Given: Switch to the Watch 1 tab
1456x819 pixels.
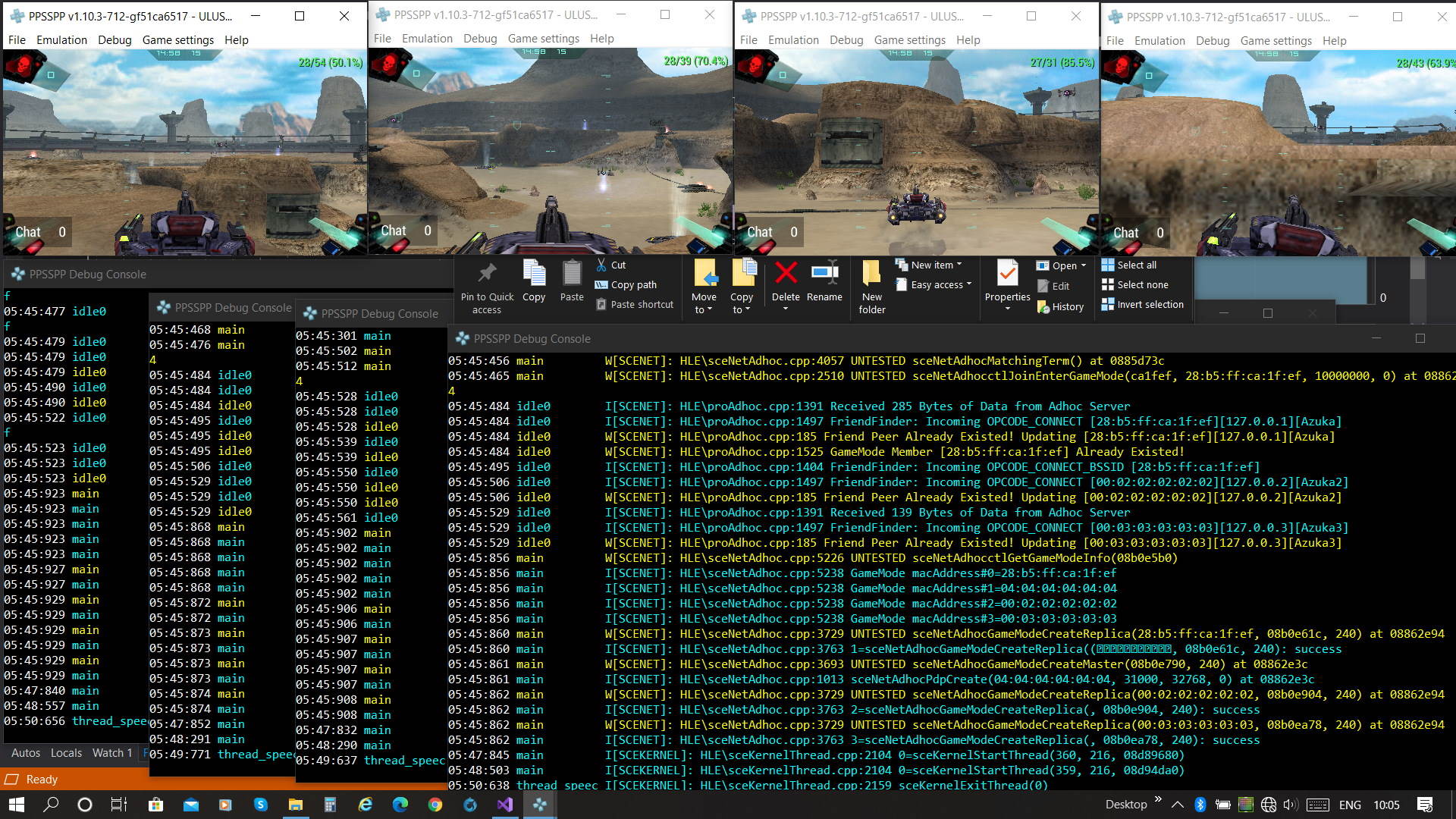Looking at the screenshot, I should point(112,752).
